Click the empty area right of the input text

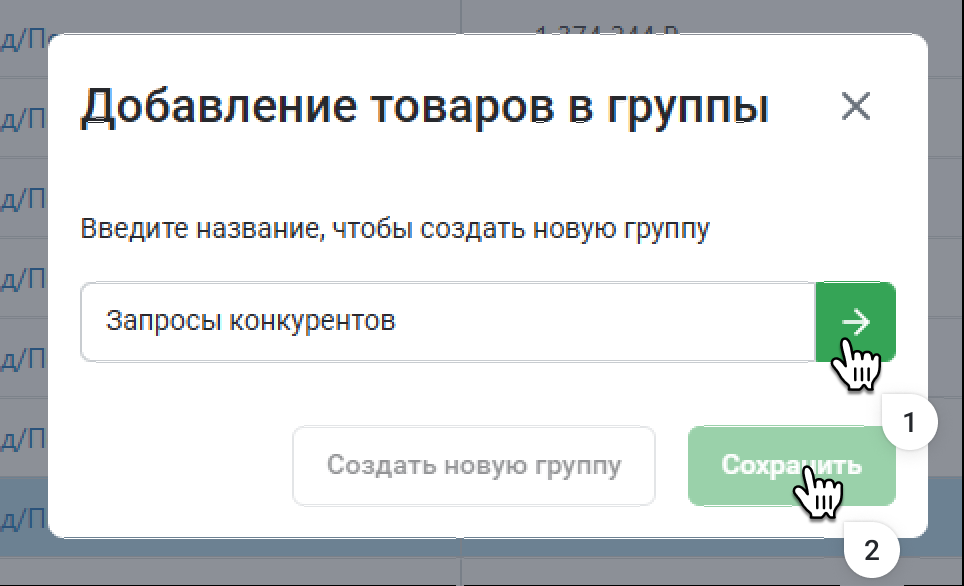pyautogui.click(x=600, y=322)
